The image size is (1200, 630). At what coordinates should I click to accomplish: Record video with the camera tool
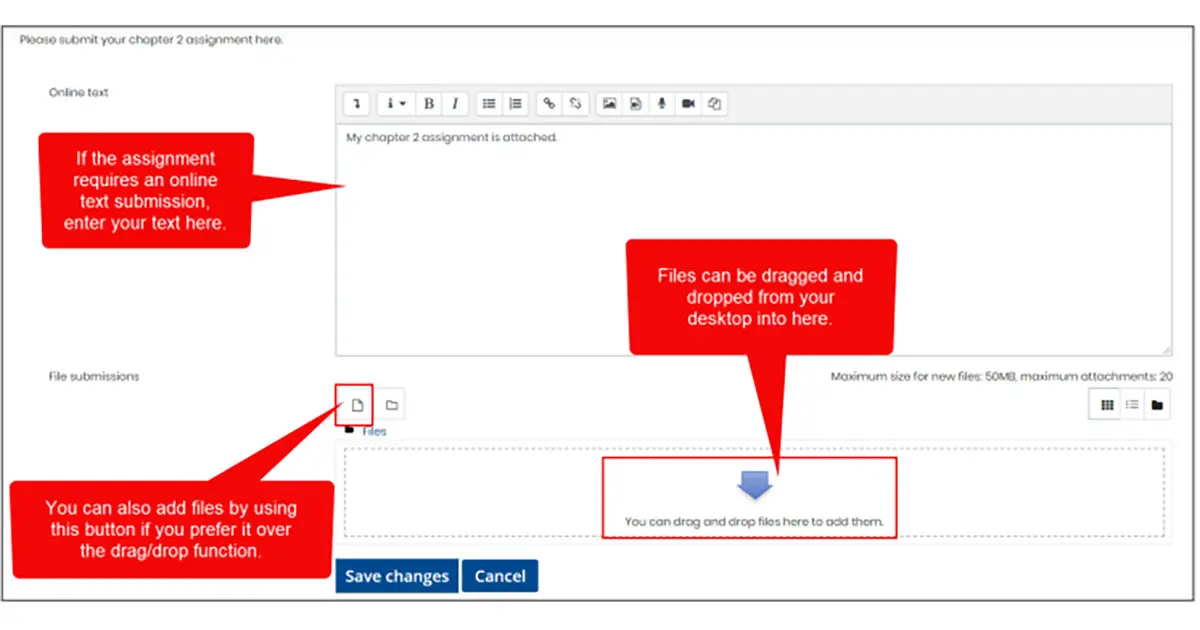[x=687, y=103]
